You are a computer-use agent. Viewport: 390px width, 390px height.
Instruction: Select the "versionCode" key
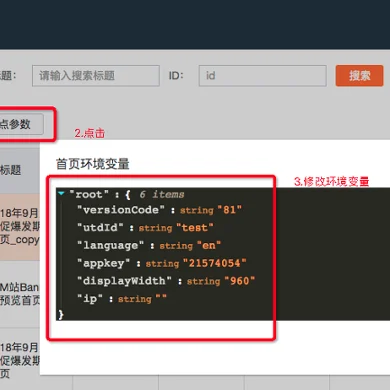point(121,210)
